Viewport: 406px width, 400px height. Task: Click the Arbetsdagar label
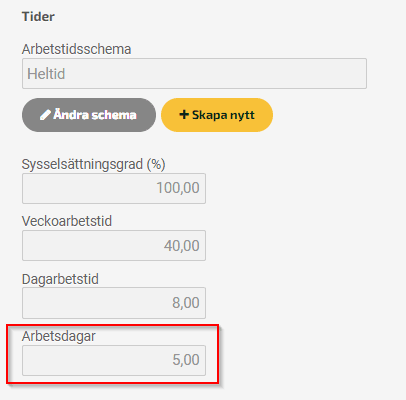click(59, 336)
